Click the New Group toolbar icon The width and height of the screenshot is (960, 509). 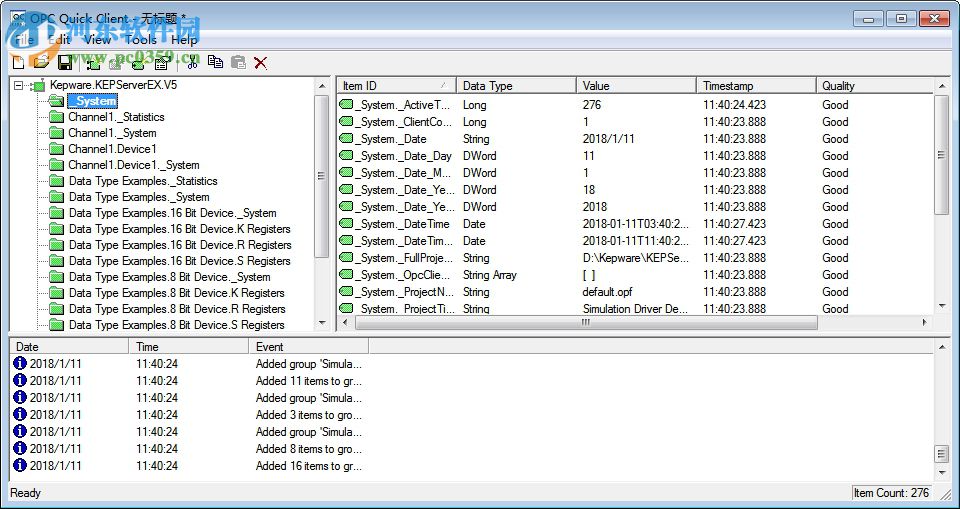(x=116, y=62)
